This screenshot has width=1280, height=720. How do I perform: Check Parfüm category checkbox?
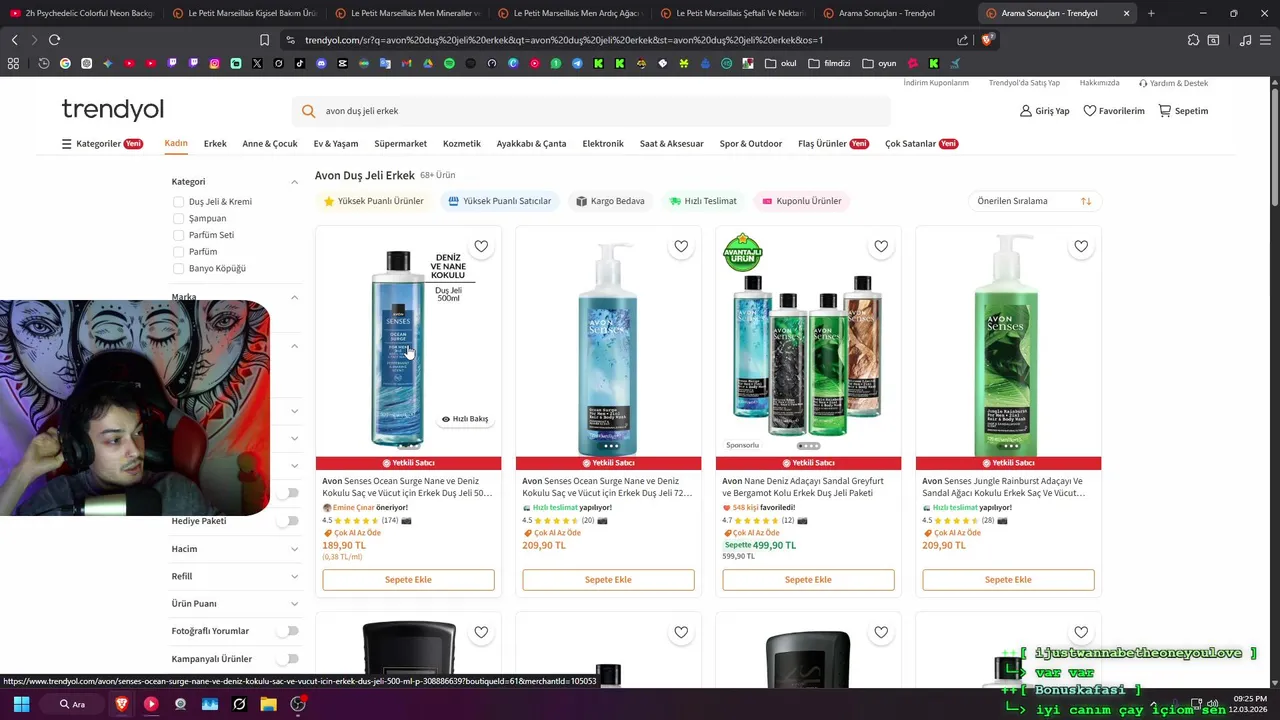pos(179,252)
